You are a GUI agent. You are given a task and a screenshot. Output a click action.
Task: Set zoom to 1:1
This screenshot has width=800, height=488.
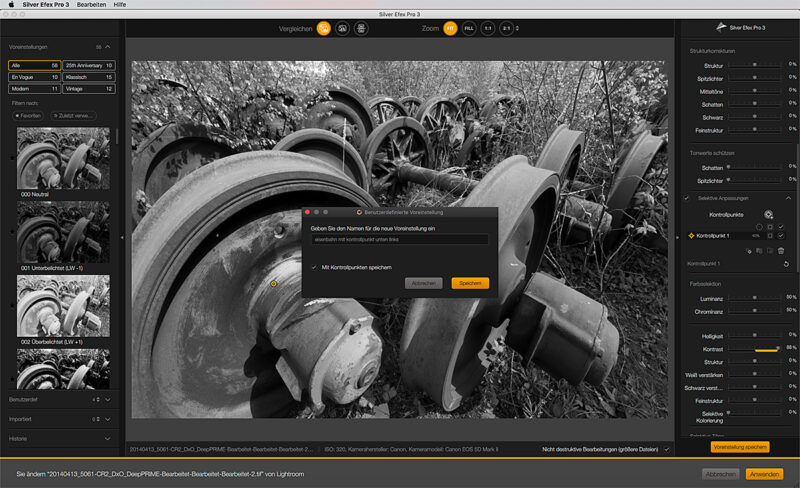click(488, 29)
